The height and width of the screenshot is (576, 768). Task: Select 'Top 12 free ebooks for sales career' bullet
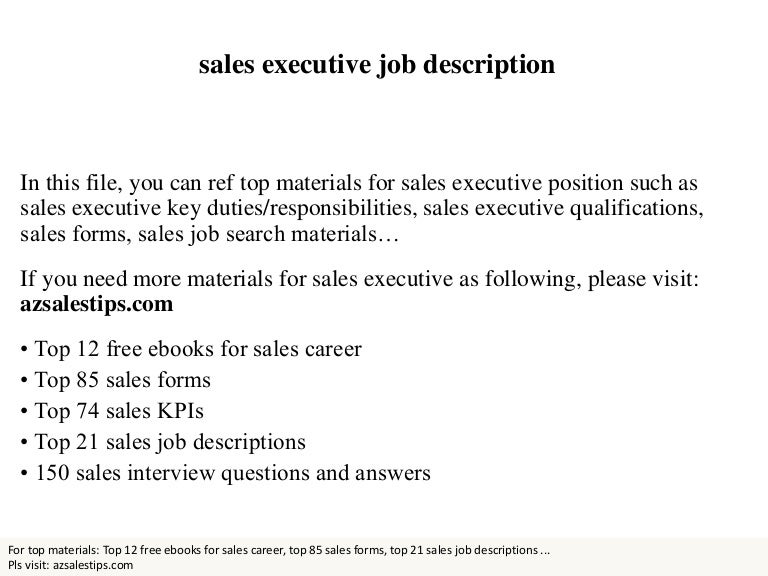(x=197, y=351)
